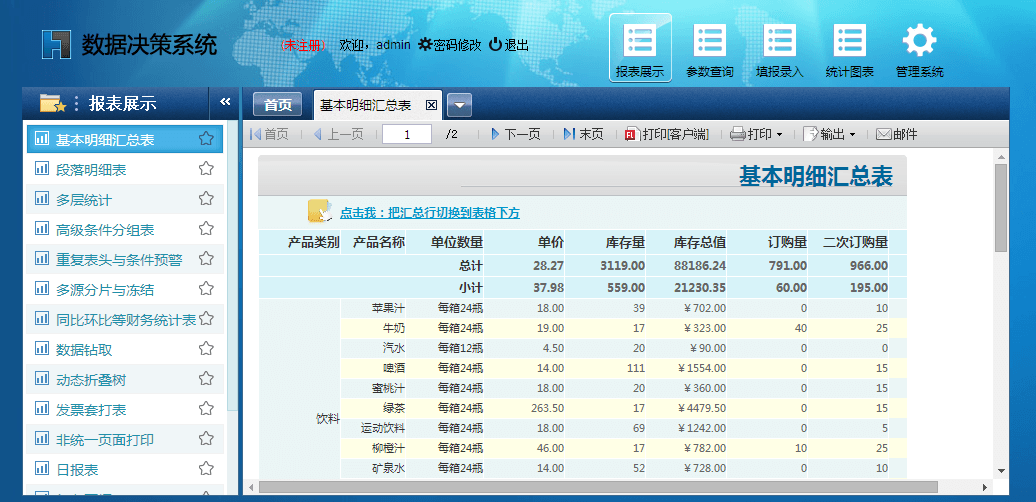Open the 填报录入 navigation icon
This screenshot has width=1036, height=502.
[780, 50]
